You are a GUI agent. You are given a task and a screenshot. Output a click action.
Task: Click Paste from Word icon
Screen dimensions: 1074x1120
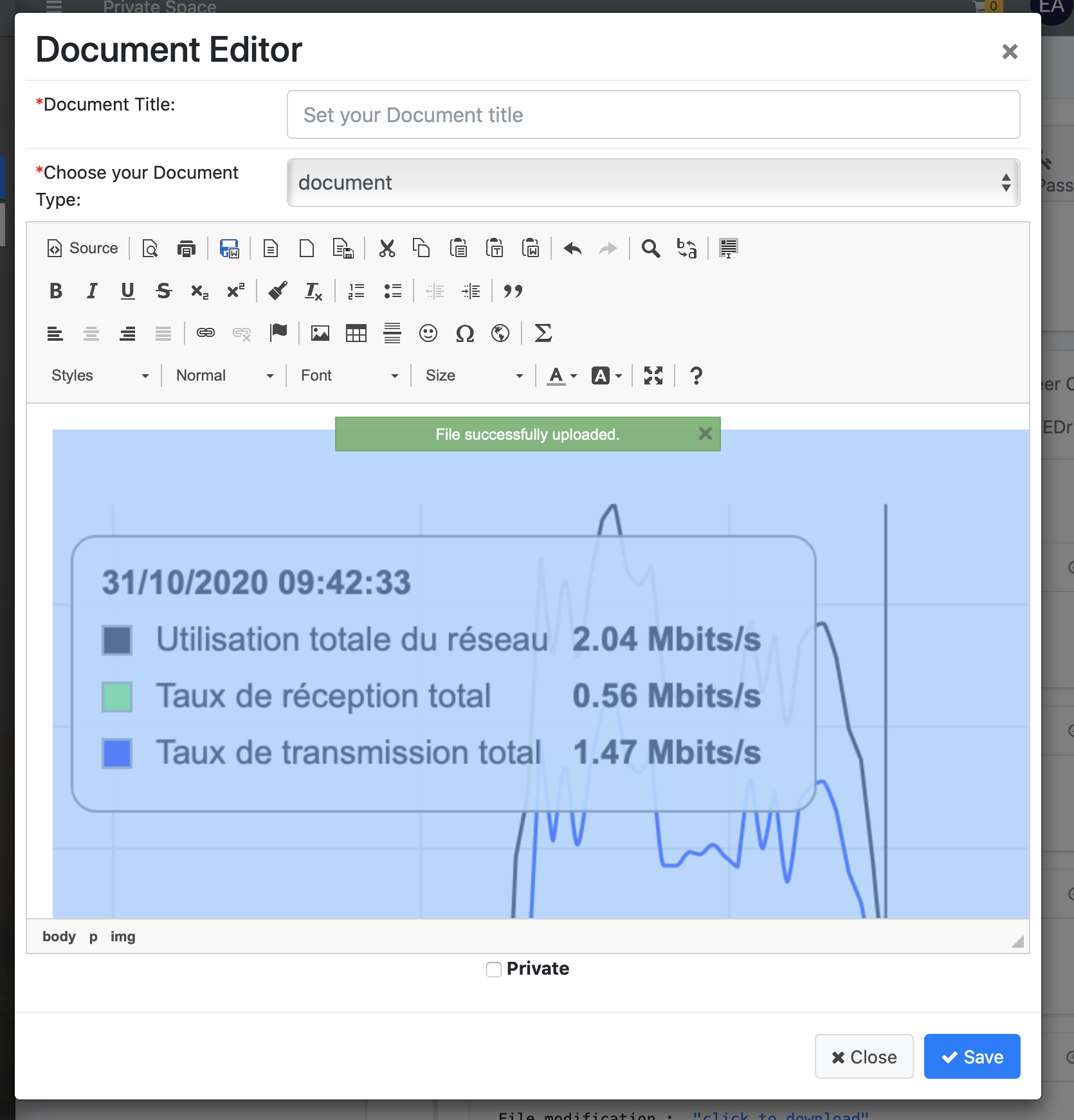click(531, 248)
